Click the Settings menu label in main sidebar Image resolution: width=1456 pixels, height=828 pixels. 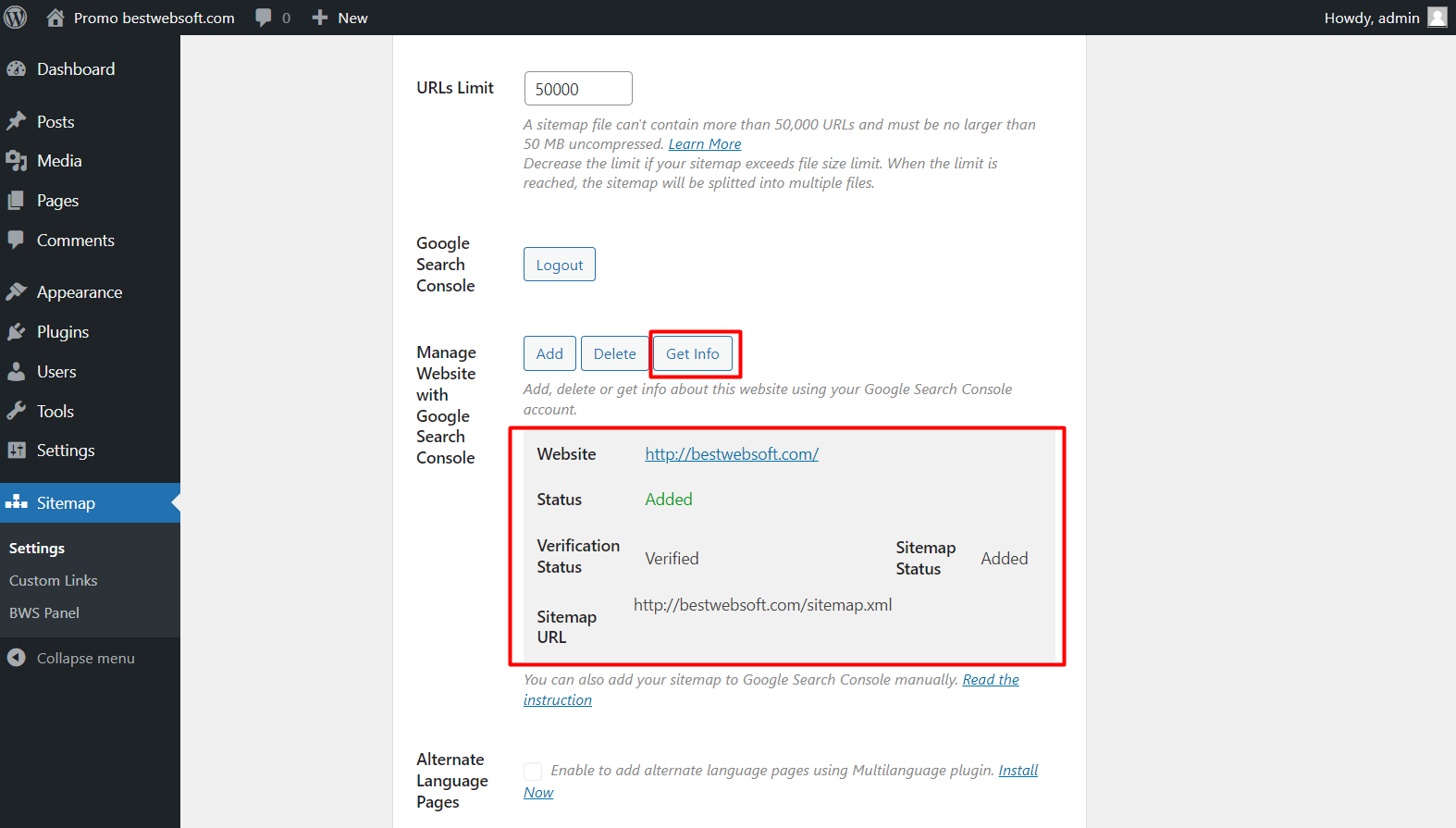(x=66, y=451)
